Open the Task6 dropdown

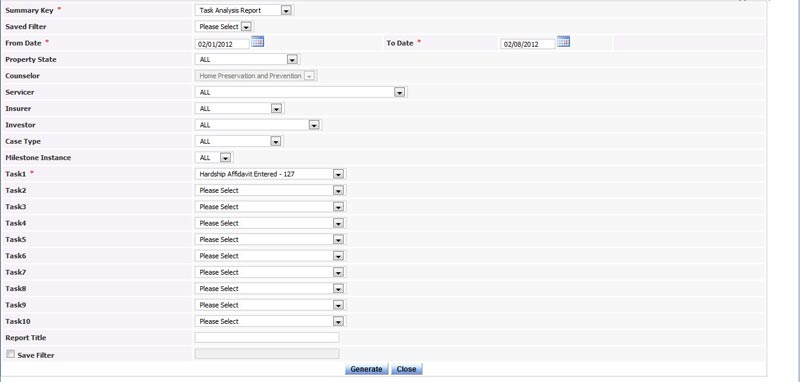point(270,256)
